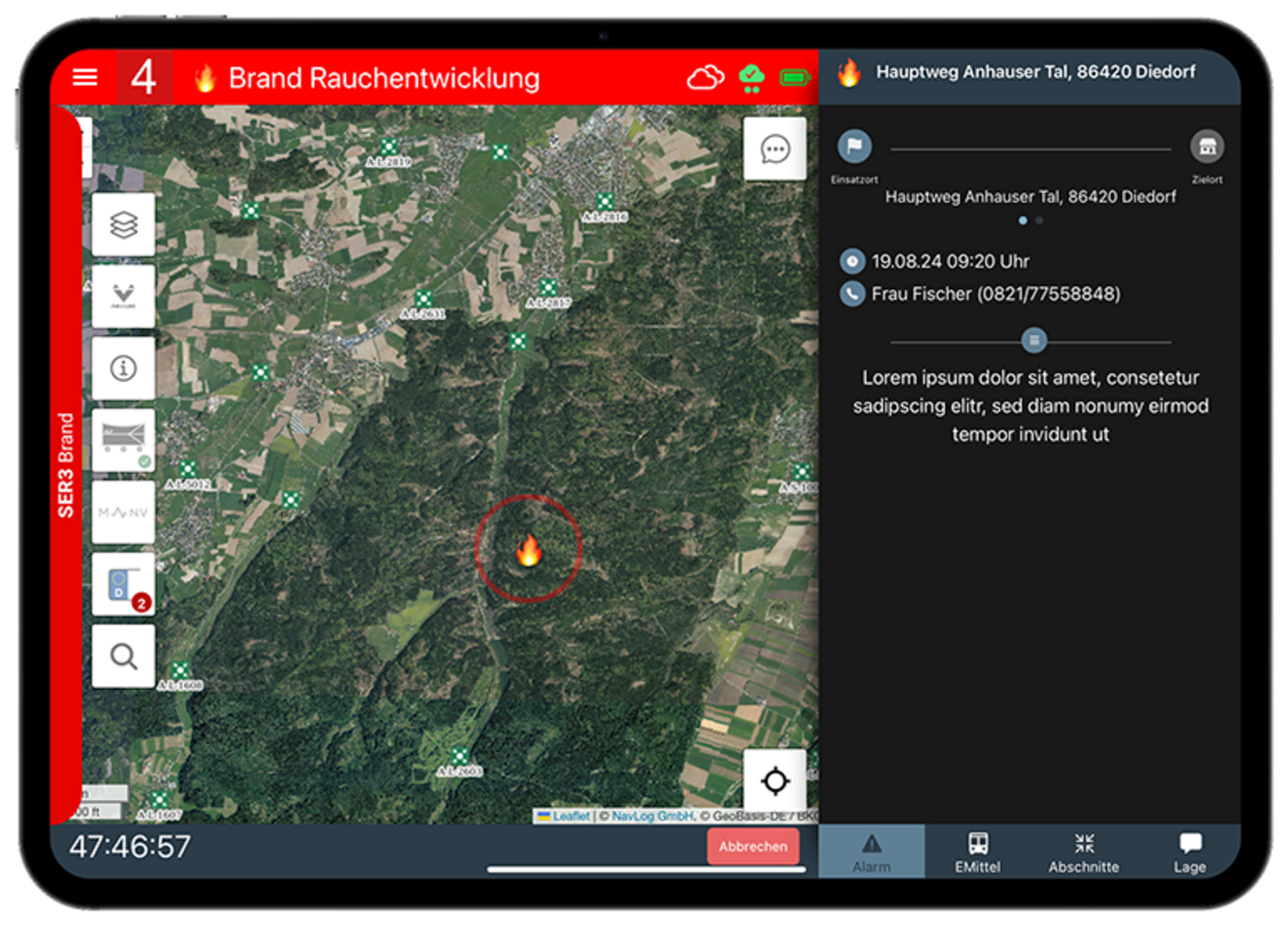Open the arrow-down navigation map button
The width and height of the screenshot is (1288, 926).
tap(123, 296)
